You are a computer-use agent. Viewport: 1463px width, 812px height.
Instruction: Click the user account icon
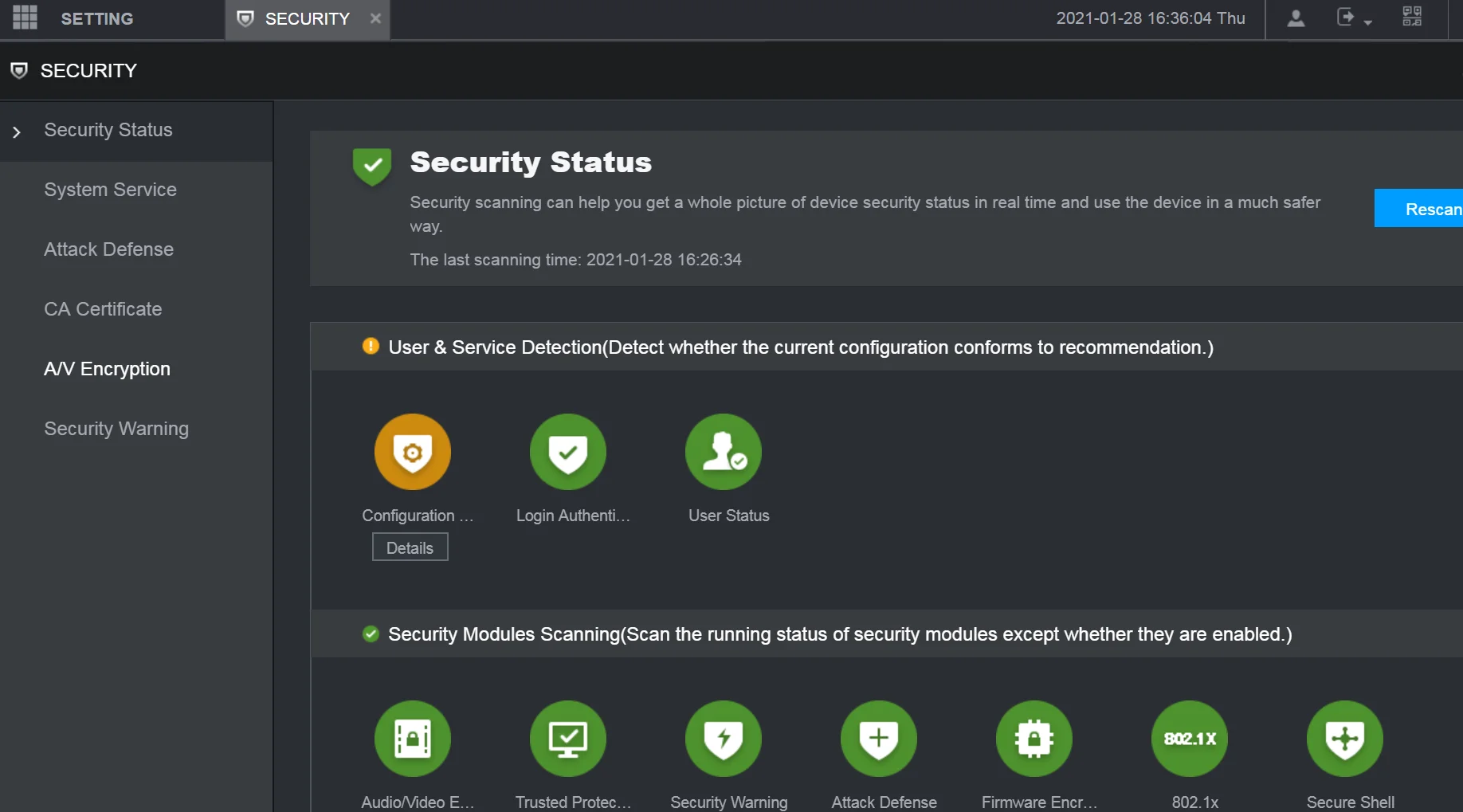coord(1296,18)
